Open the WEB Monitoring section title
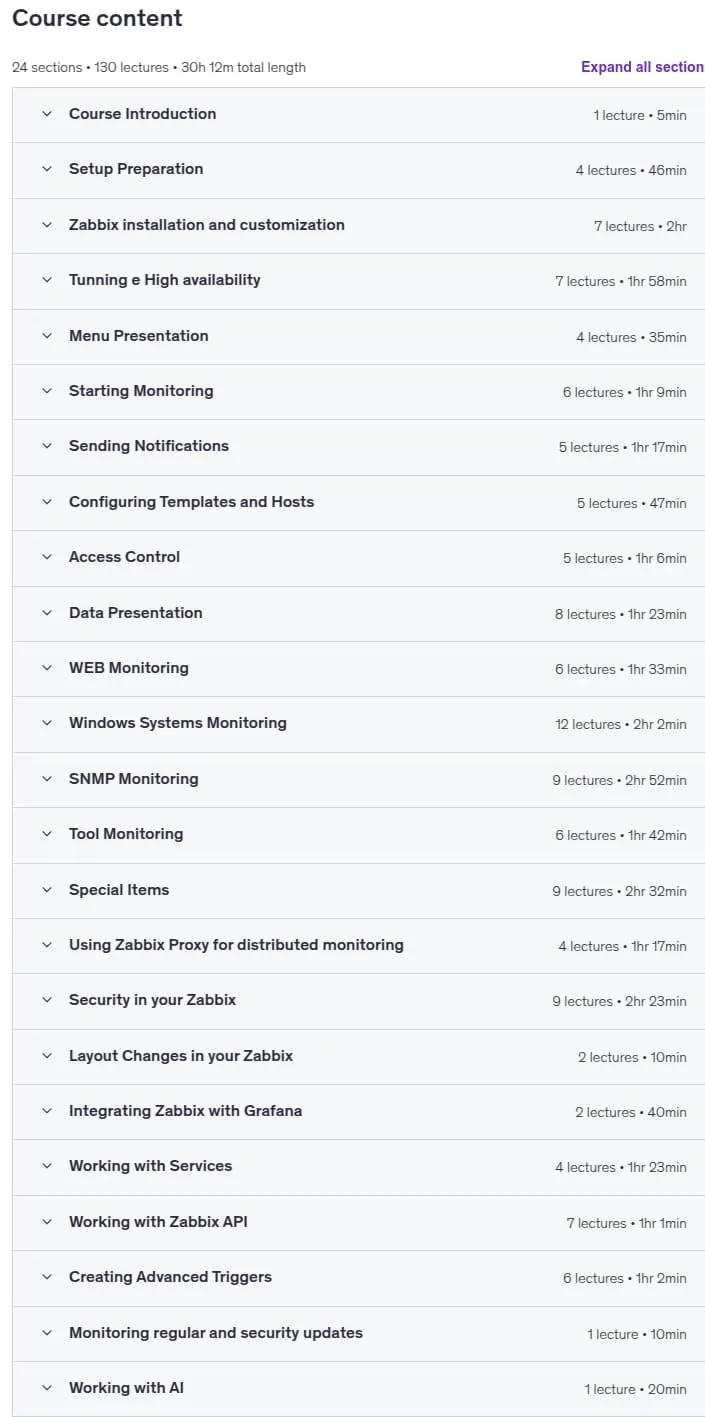Image resolution: width=705 pixels, height=1417 pixels. point(129,668)
